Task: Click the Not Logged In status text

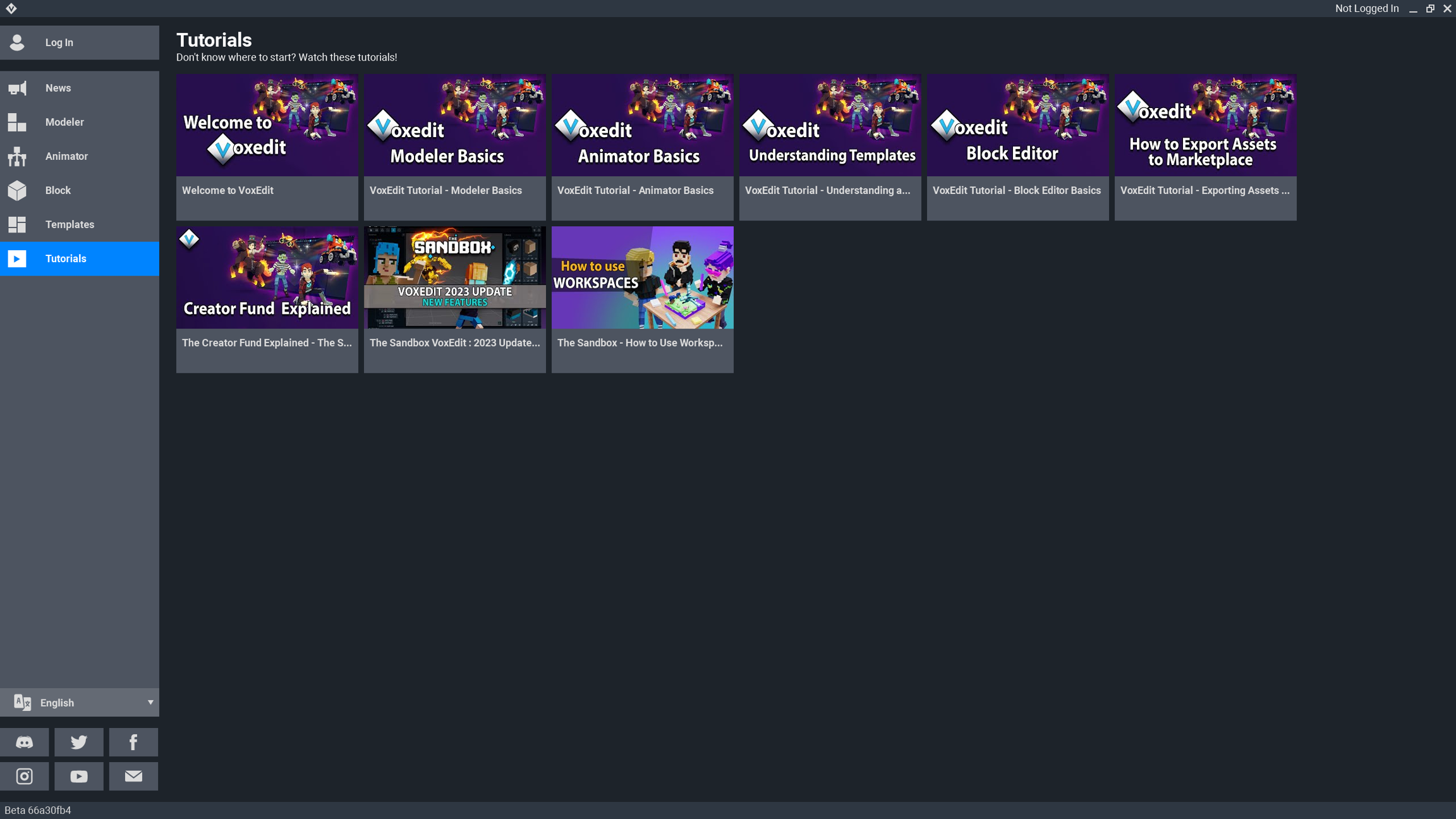Action: [x=1366, y=8]
